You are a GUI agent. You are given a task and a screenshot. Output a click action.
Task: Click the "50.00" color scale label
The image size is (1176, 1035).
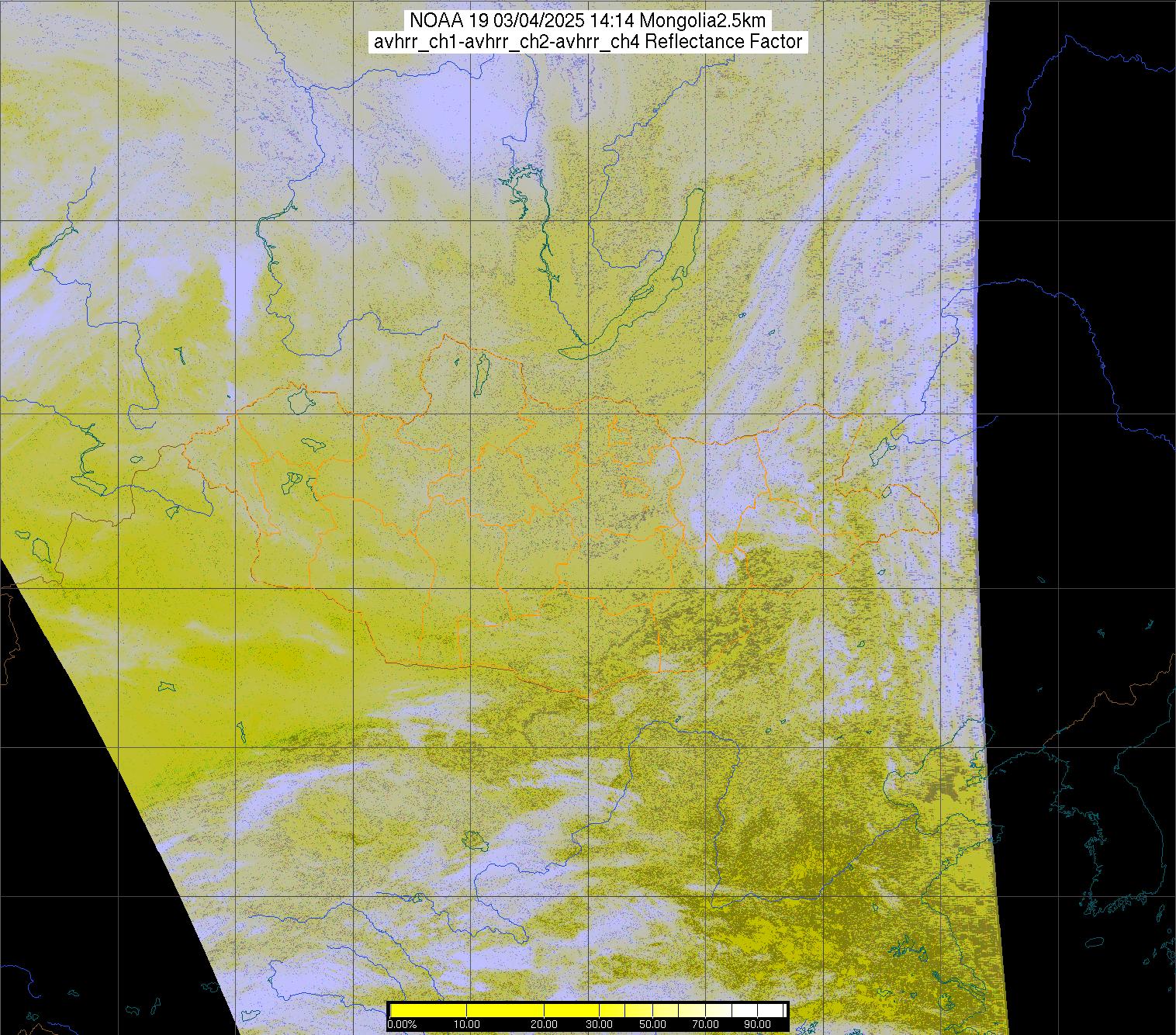653,1024
